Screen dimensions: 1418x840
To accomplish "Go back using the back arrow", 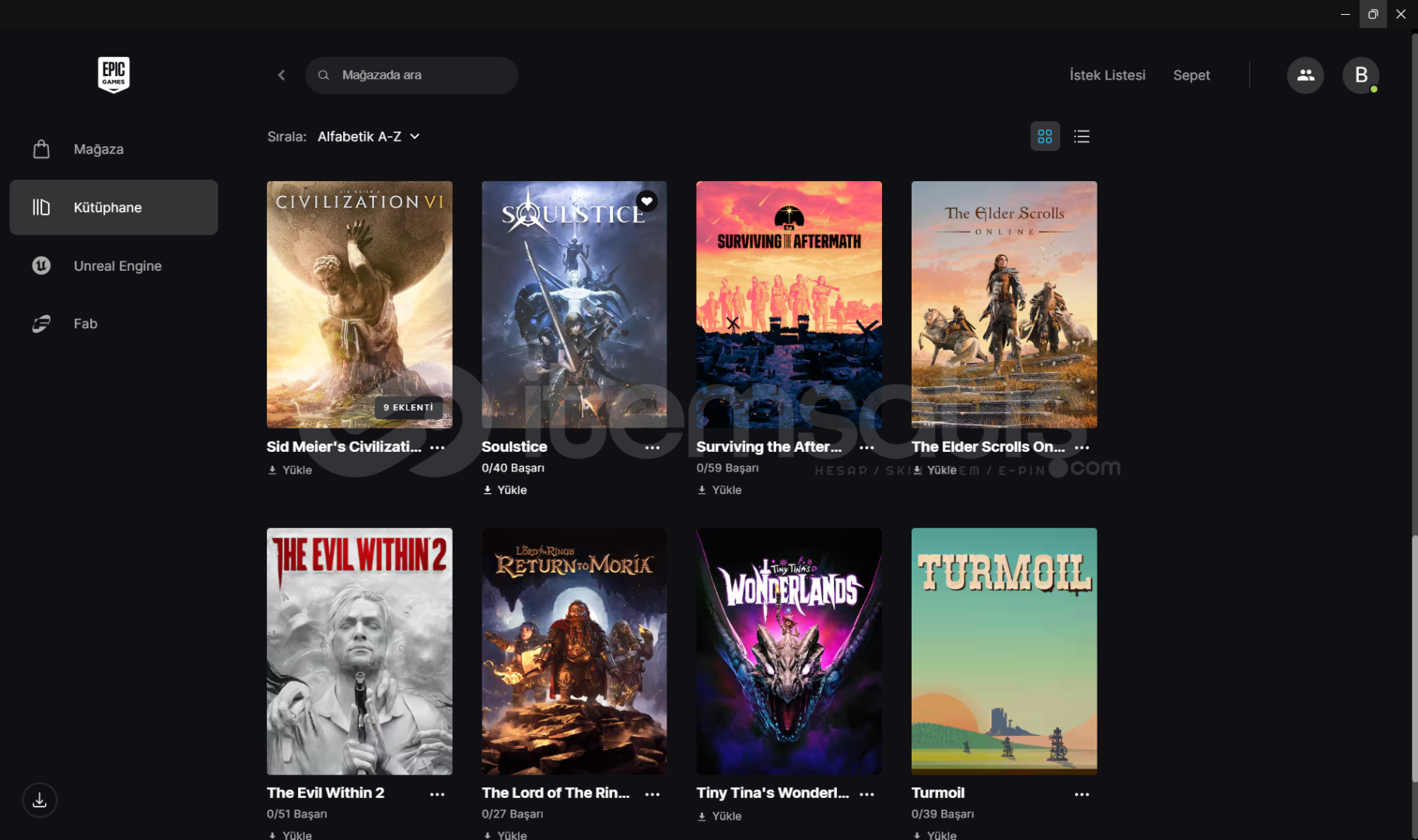I will pyautogui.click(x=282, y=75).
